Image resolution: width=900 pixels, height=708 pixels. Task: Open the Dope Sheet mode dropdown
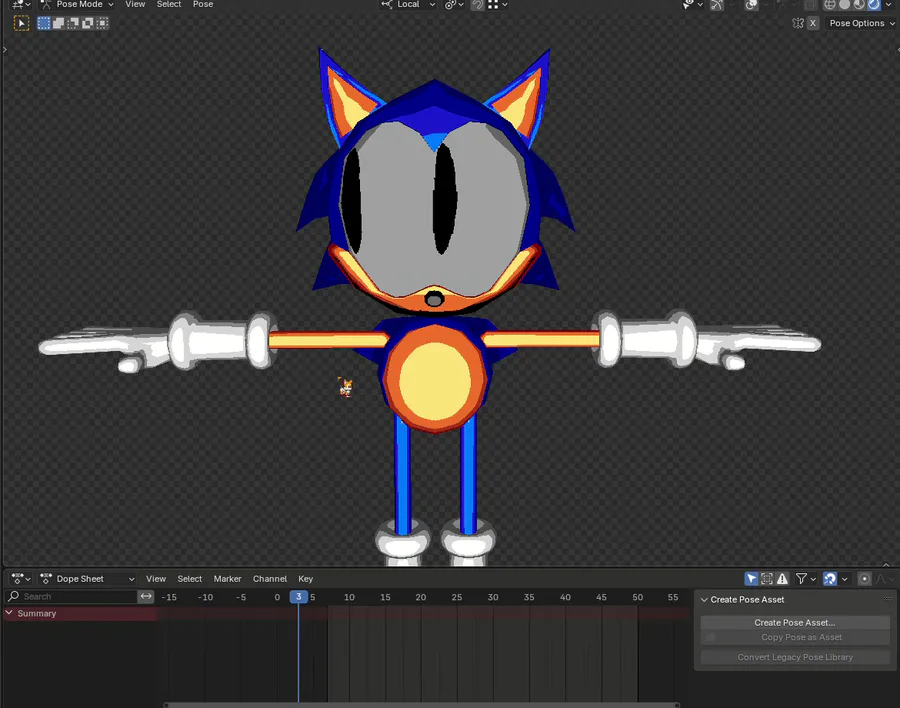(87, 579)
